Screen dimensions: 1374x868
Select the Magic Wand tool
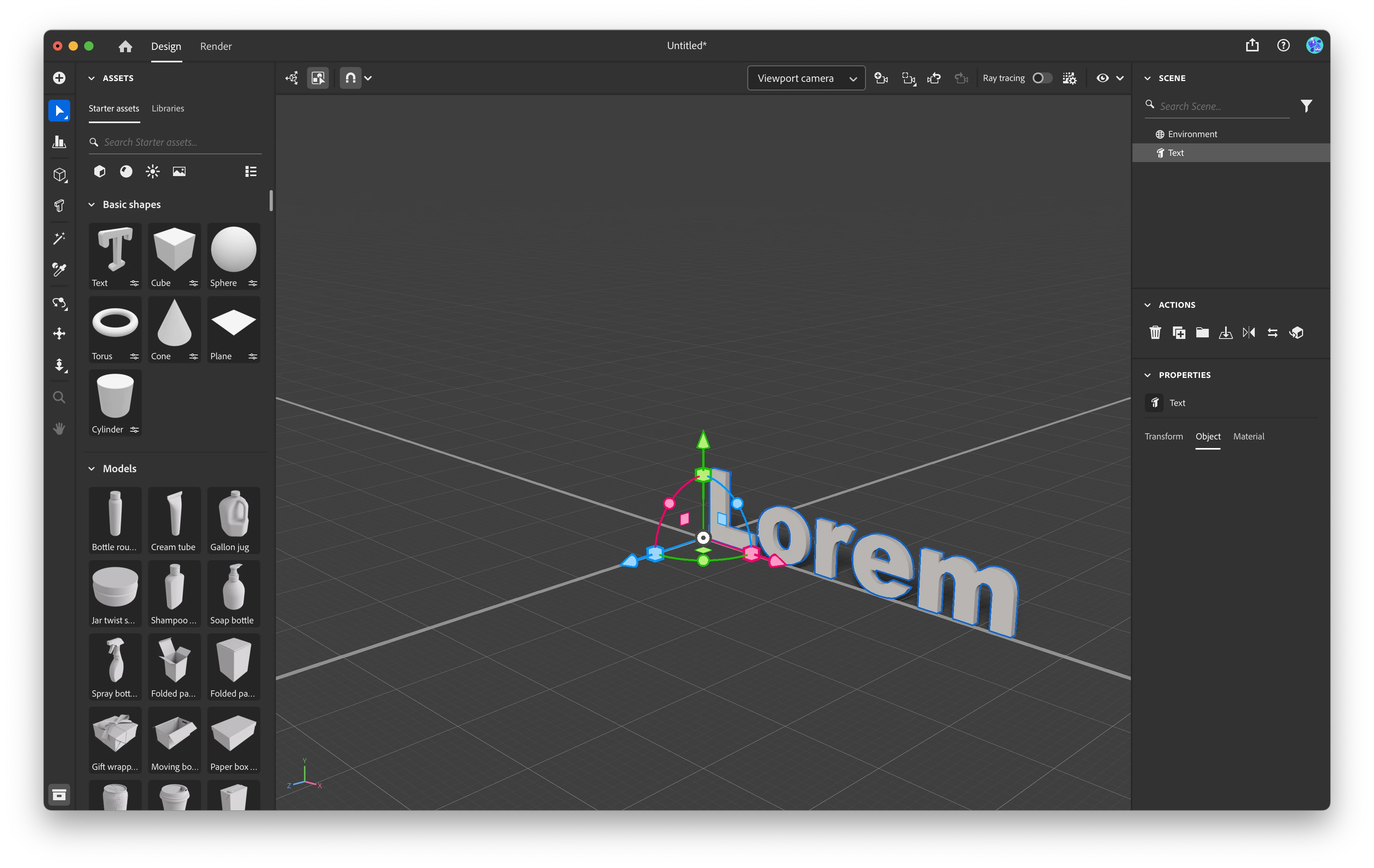click(x=59, y=238)
